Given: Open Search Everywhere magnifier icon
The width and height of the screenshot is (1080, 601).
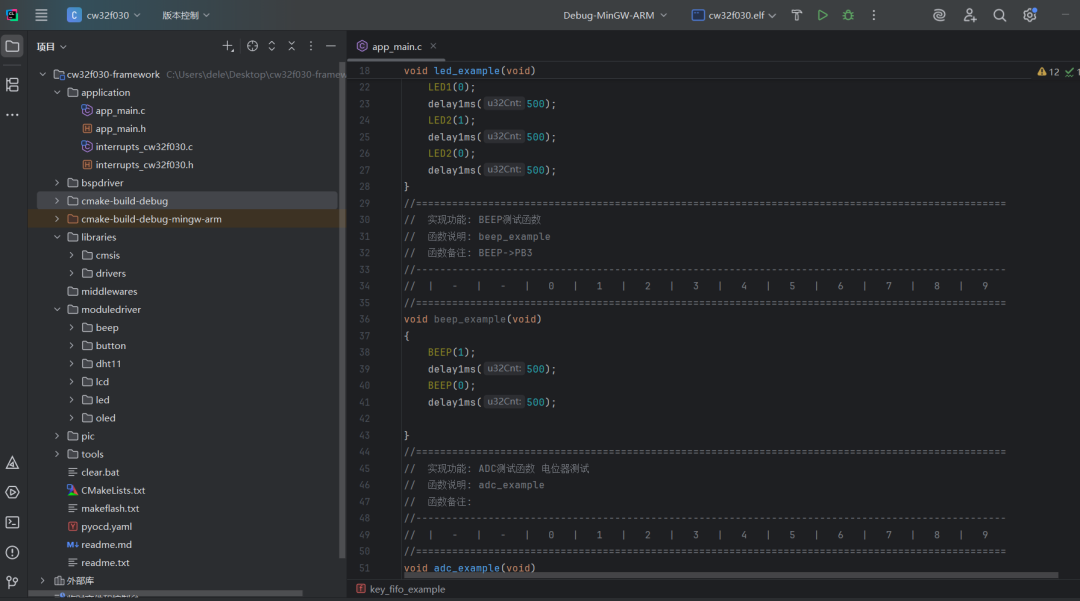Looking at the screenshot, I should (1001, 16).
